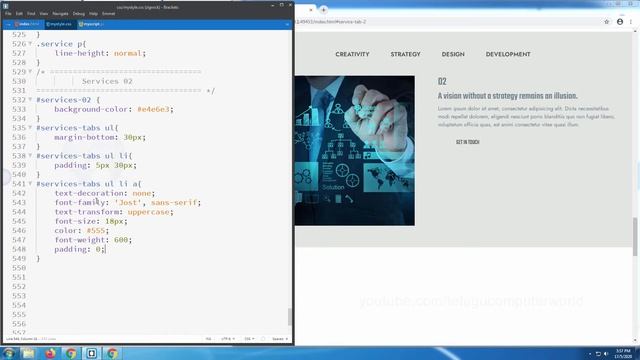Open the Edit menu in Brackets
Viewport: 640px width, 360px height.
coord(19,13)
